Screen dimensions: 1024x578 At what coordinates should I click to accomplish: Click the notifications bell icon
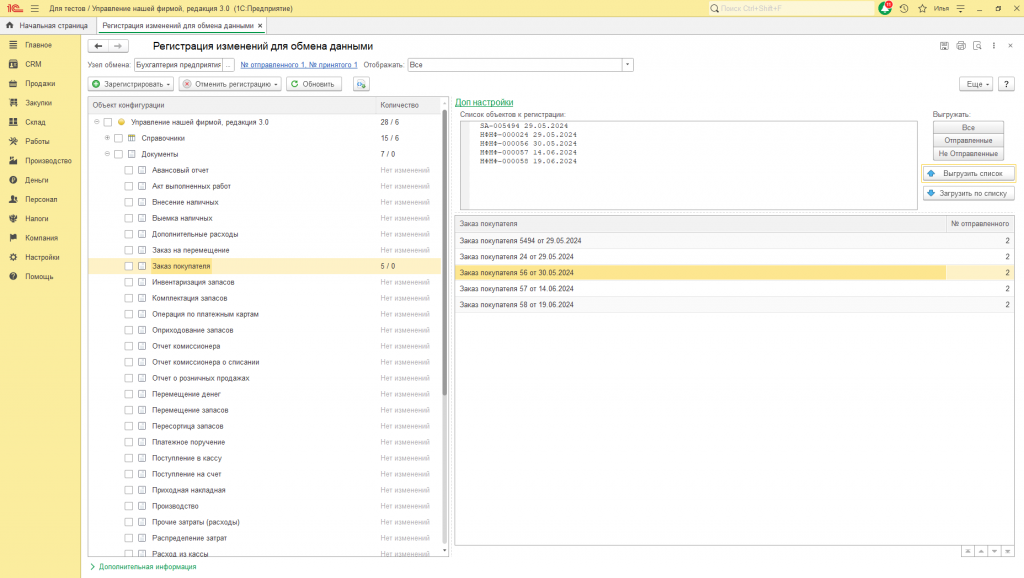click(885, 8)
